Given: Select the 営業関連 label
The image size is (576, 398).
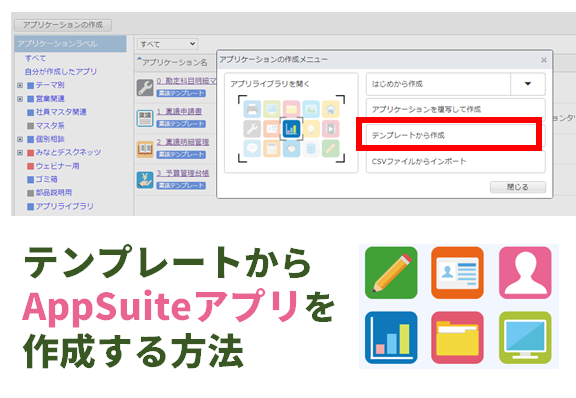Looking at the screenshot, I should click(x=50, y=99).
